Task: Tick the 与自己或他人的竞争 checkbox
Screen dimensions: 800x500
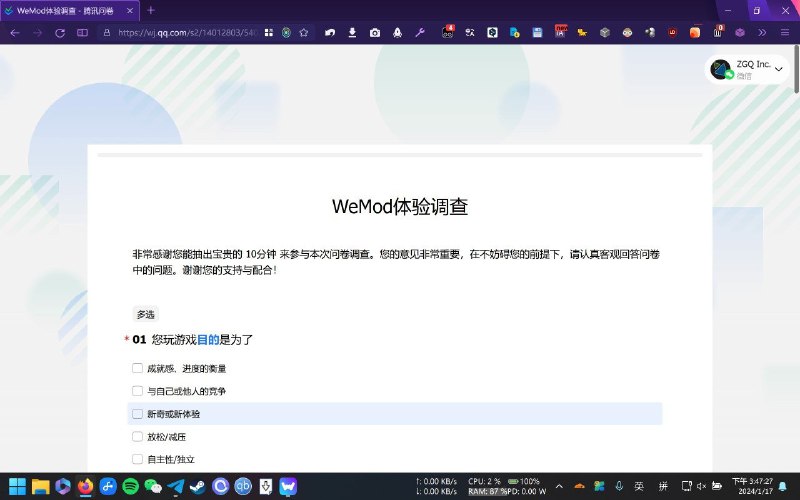Action: point(138,391)
